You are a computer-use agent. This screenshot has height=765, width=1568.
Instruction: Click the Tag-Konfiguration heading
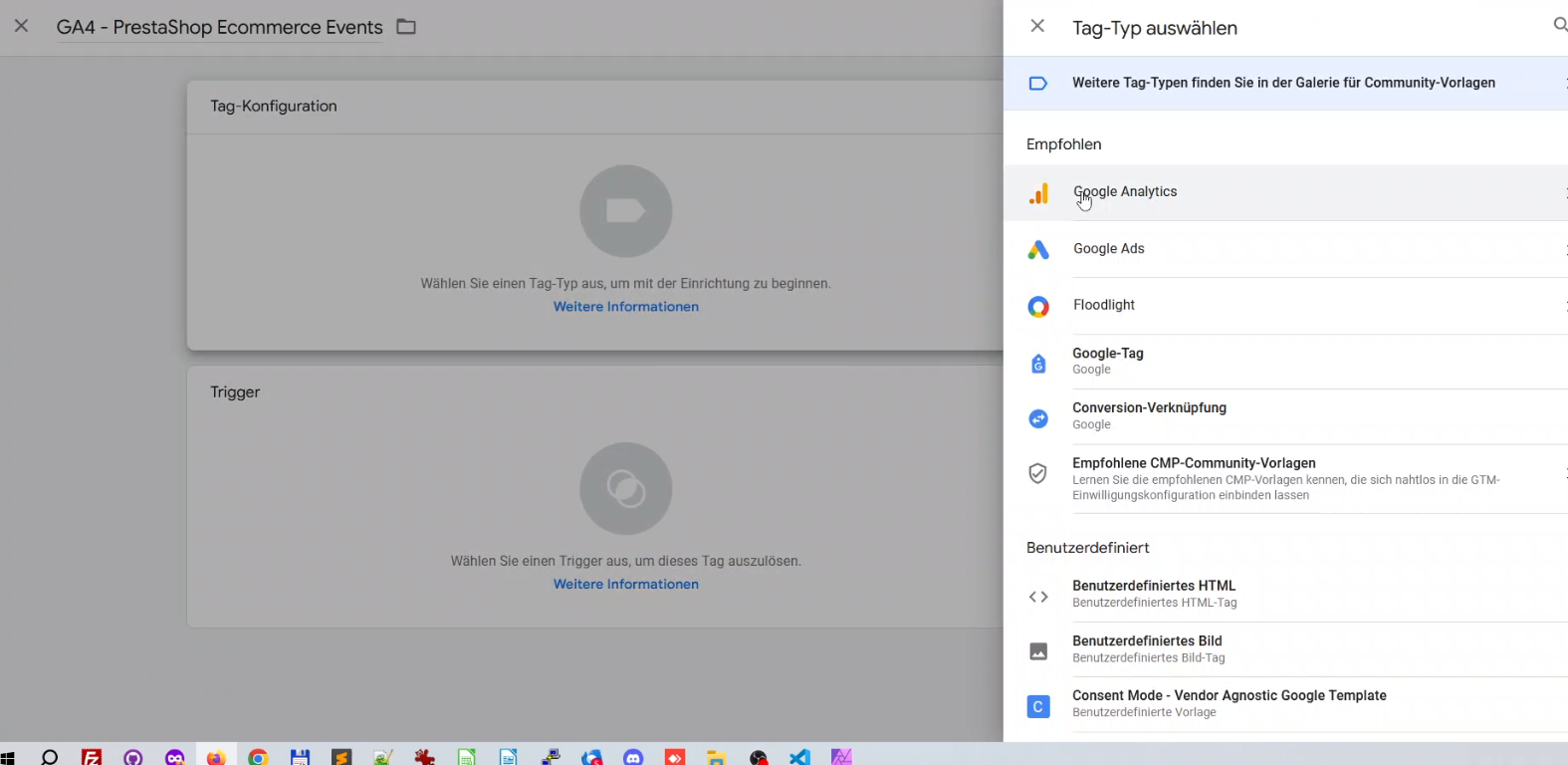pos(274,106)
